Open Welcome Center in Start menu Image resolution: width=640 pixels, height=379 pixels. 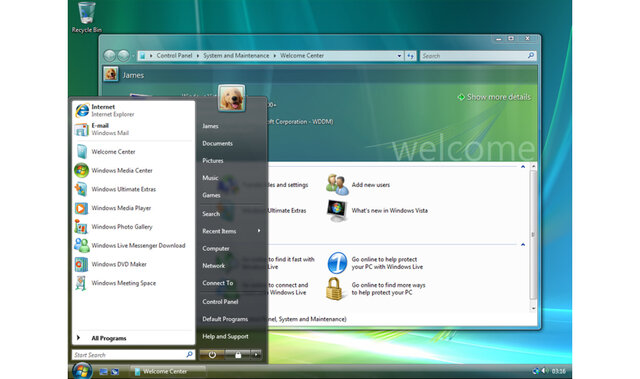133,151
